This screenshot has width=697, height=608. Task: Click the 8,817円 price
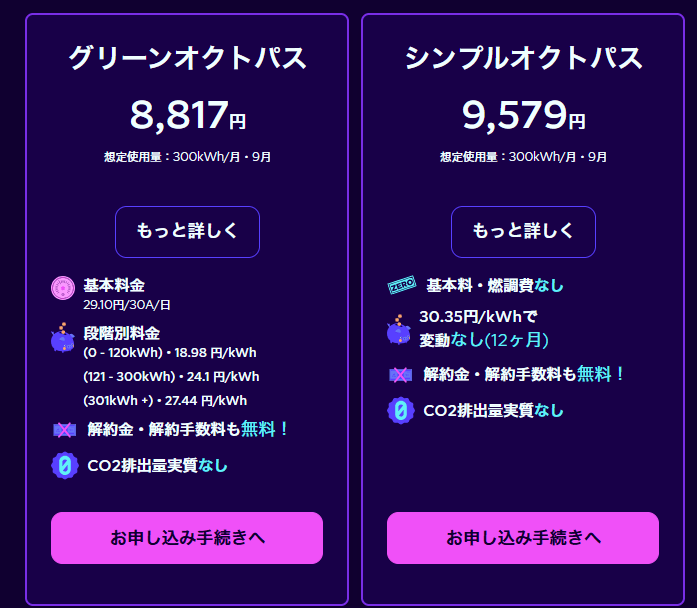(x=187, y=116)
